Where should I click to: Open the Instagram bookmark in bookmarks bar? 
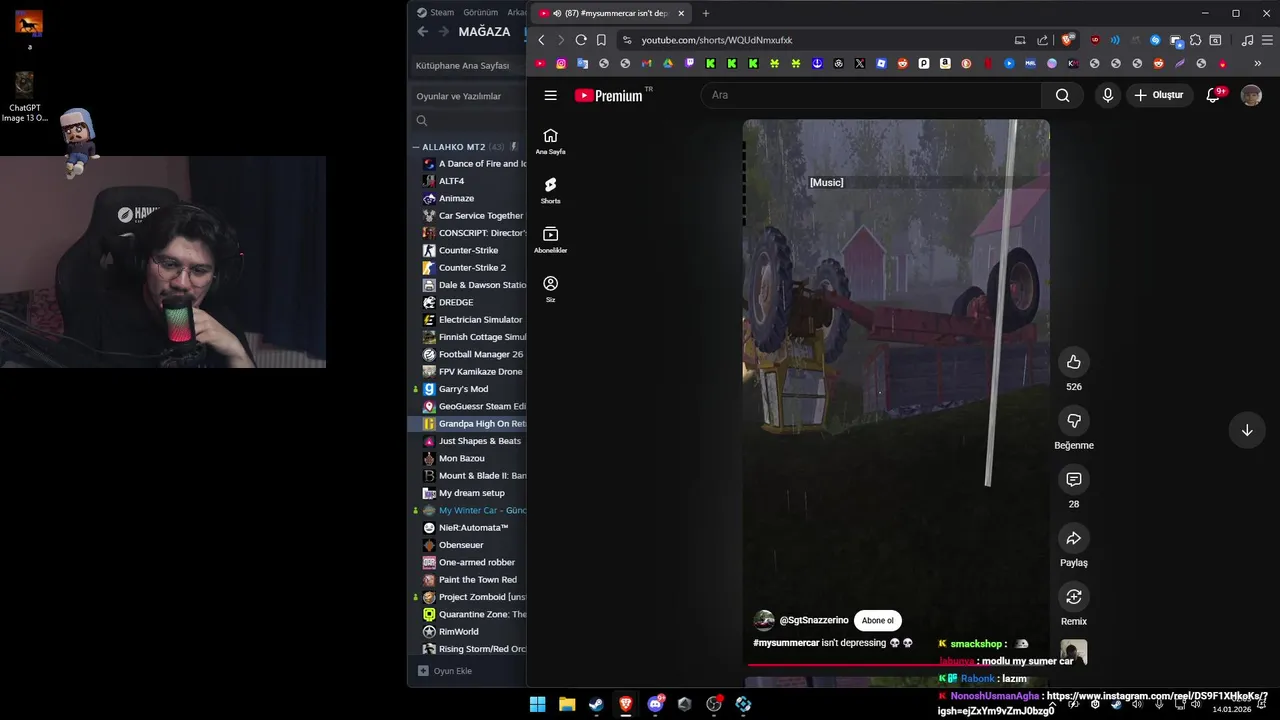click(561, 63)
